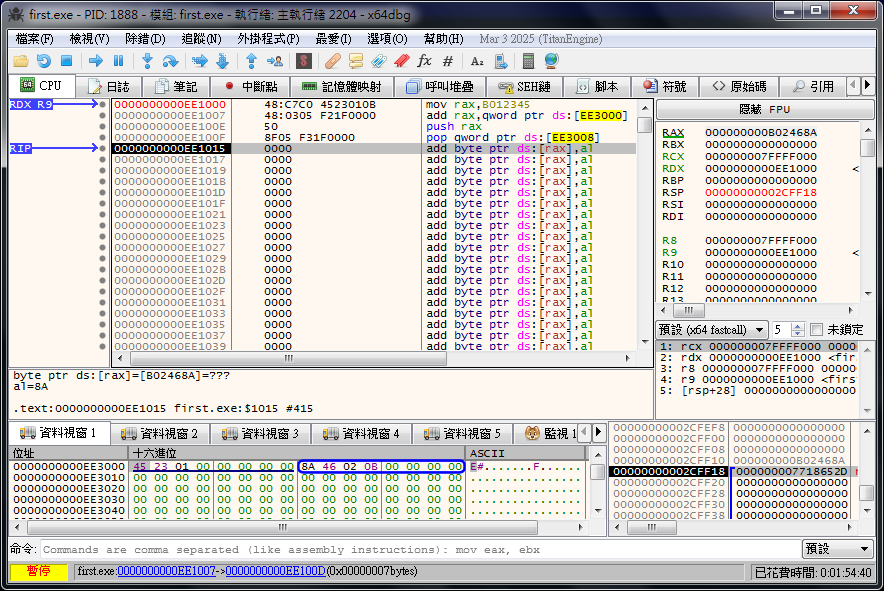Click the Step Over icon

[170, 61]
